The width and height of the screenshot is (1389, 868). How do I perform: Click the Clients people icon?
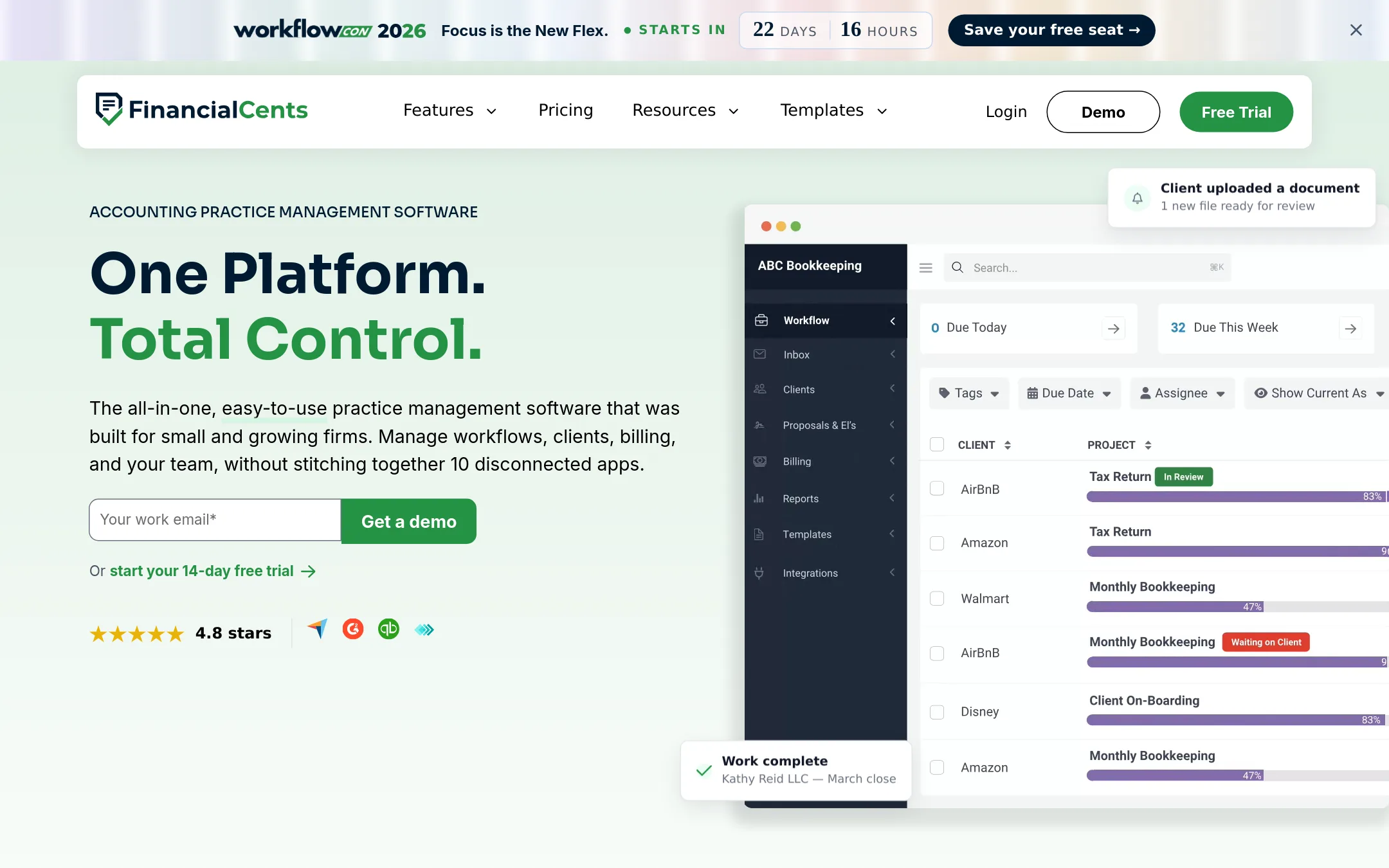[x=759, y=389]
